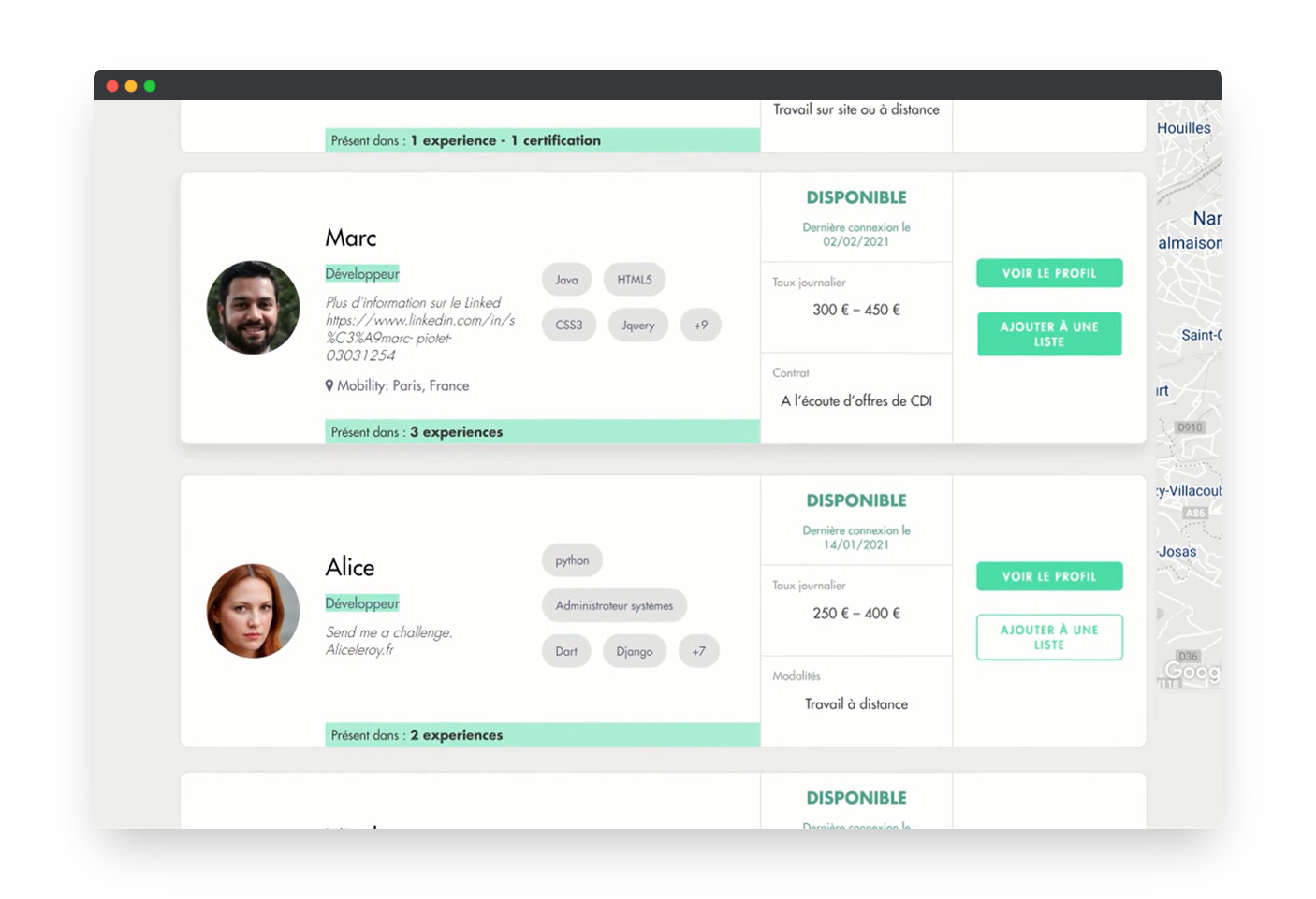Click the 250 € – 400 € daily rate

pyautogui.click(x=856, y=614)
